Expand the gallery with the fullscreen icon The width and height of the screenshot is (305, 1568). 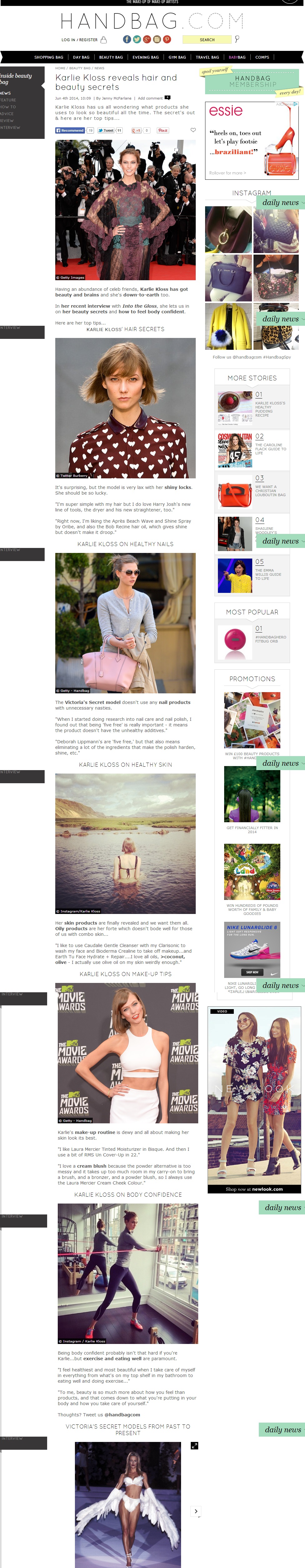point(194,1445)
